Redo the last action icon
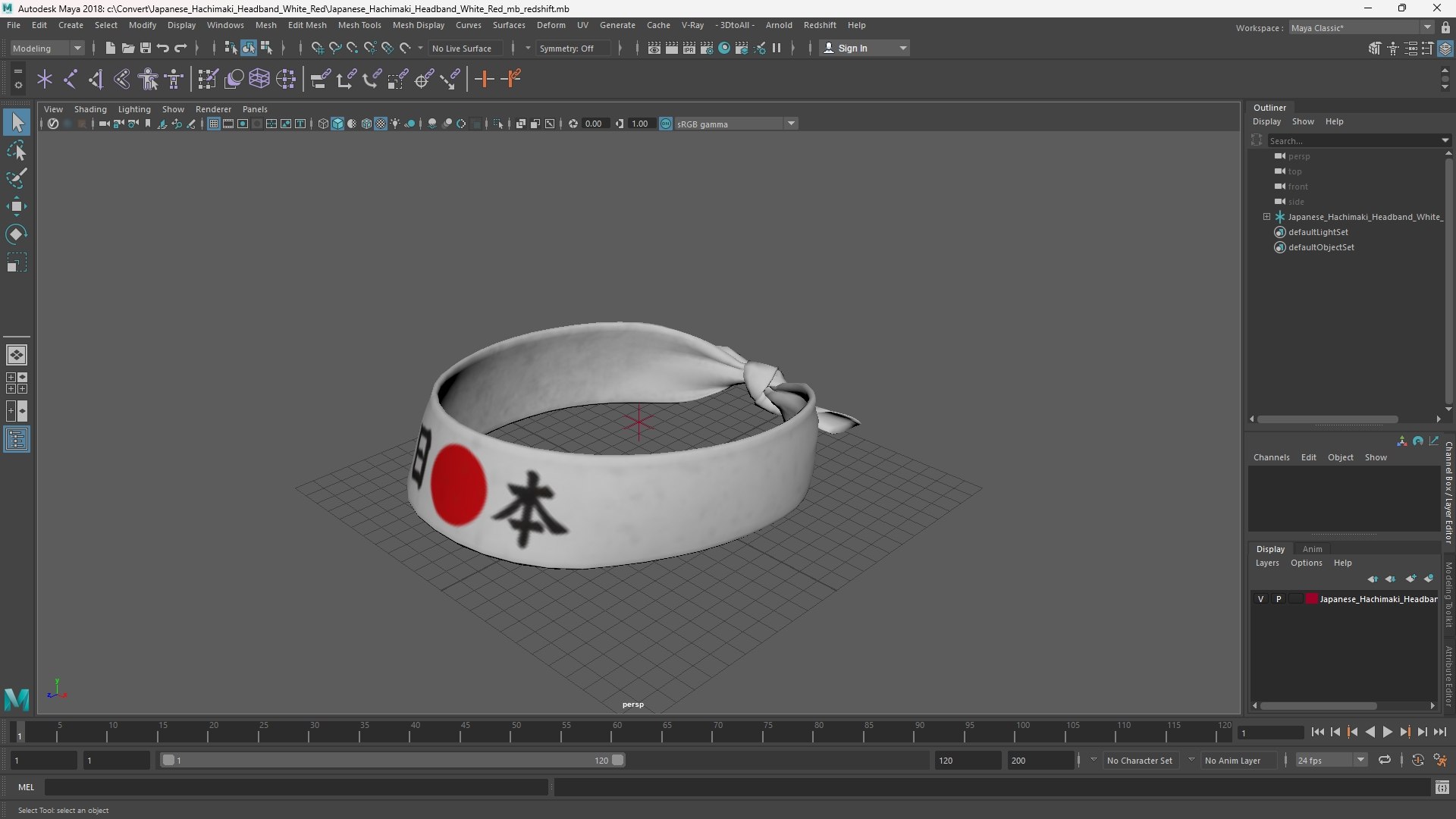 tap(180, 48)
